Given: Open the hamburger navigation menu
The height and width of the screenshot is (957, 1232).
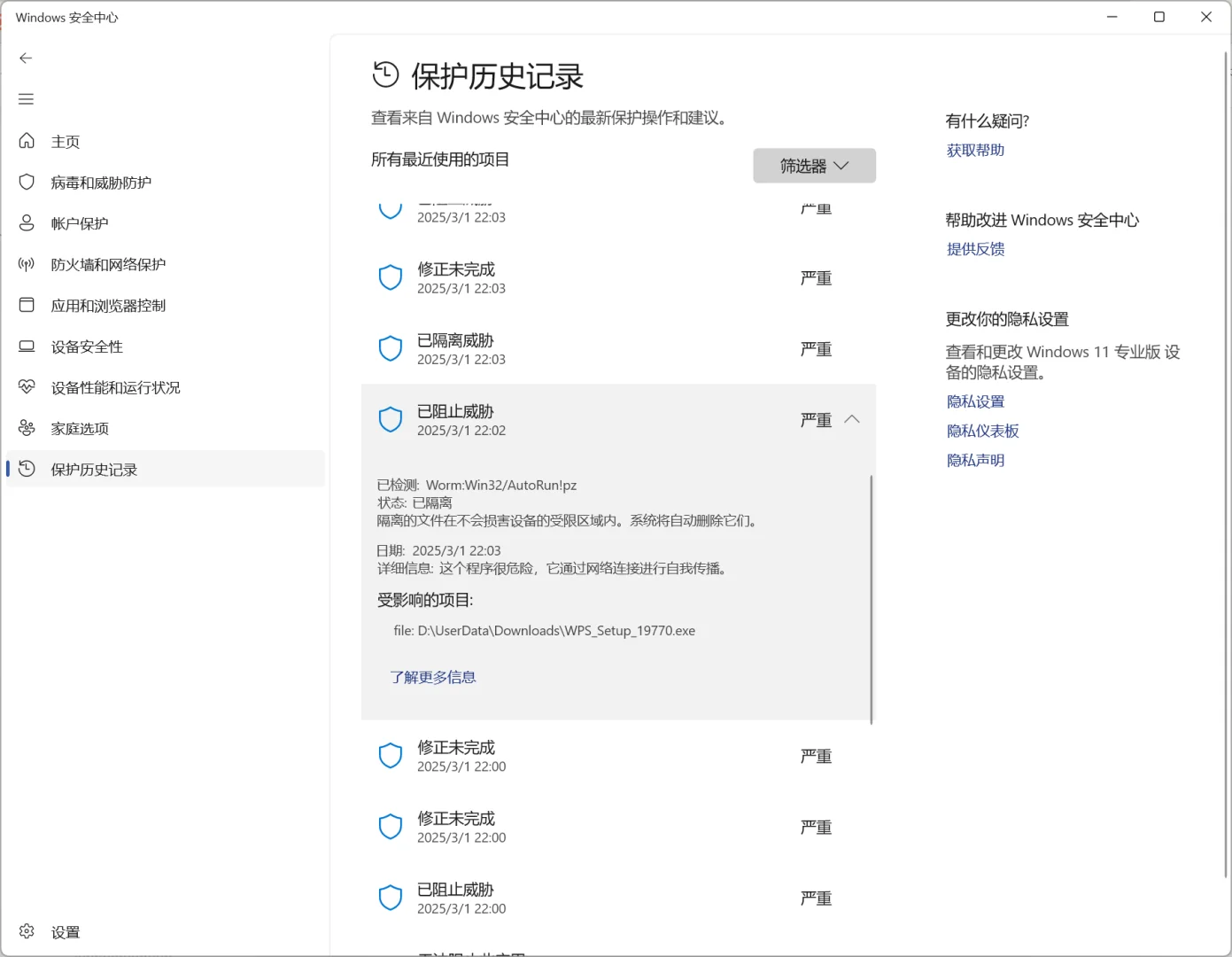Looking at the screenshot, I should coord(26,98).
